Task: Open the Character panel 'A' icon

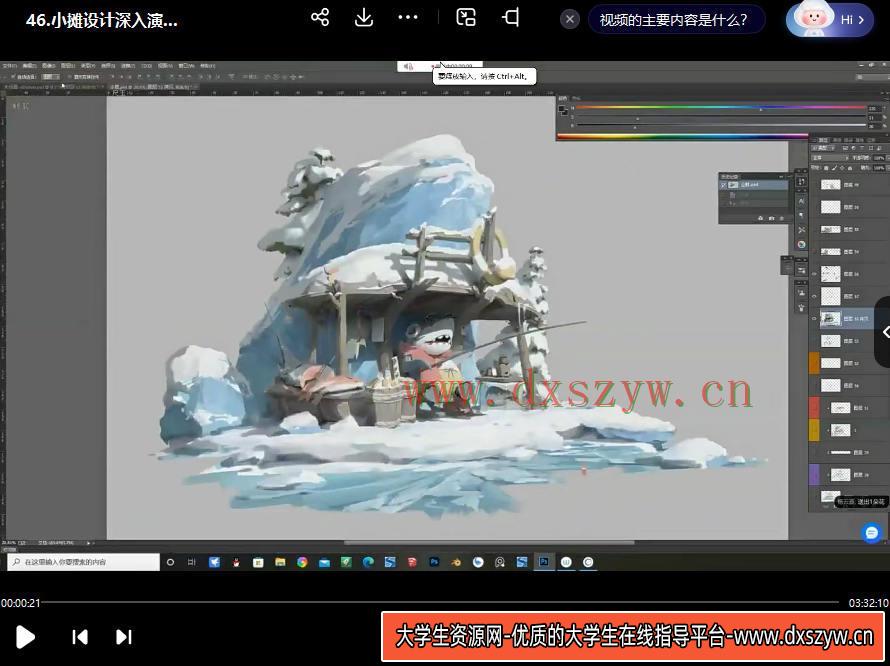Action: tap(801, 200)
